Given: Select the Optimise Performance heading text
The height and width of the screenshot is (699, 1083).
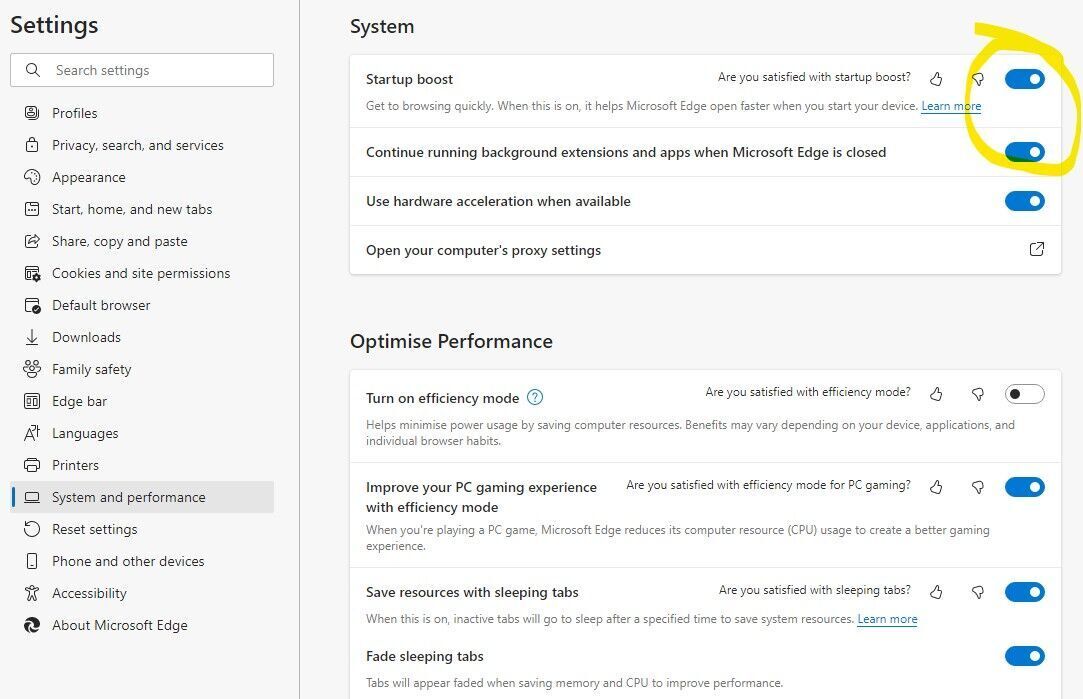Looking at the screenshot, I should [451, 341].
